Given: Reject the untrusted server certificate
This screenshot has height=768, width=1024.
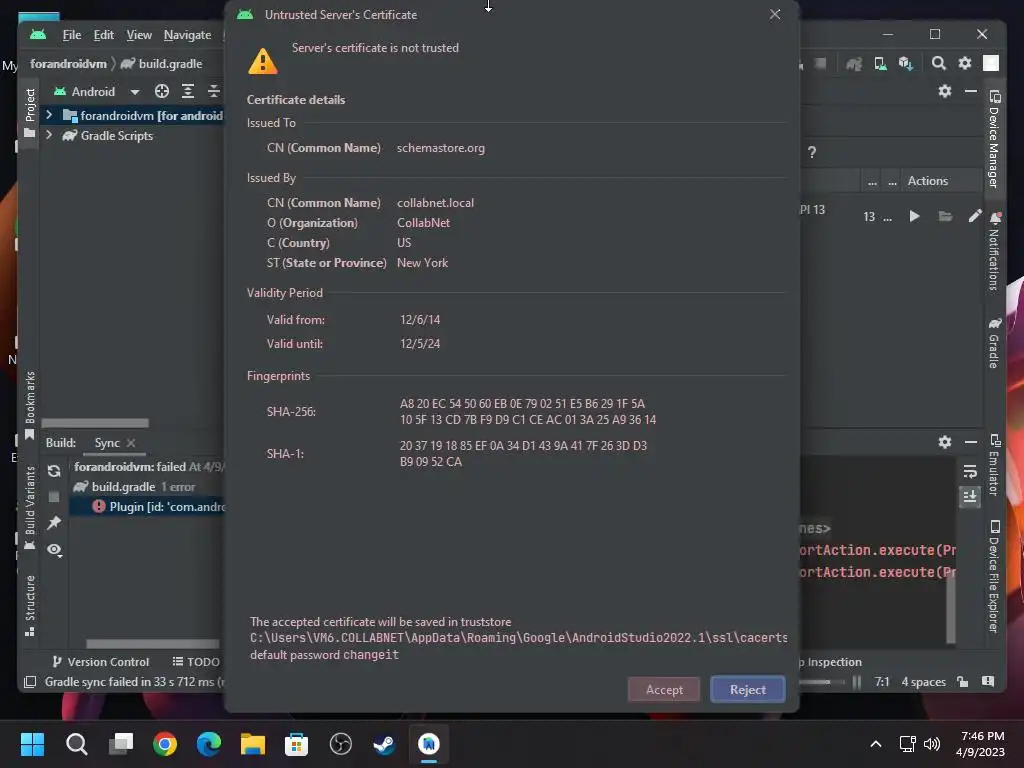Looking at the screenshot, I should point(747,690).
